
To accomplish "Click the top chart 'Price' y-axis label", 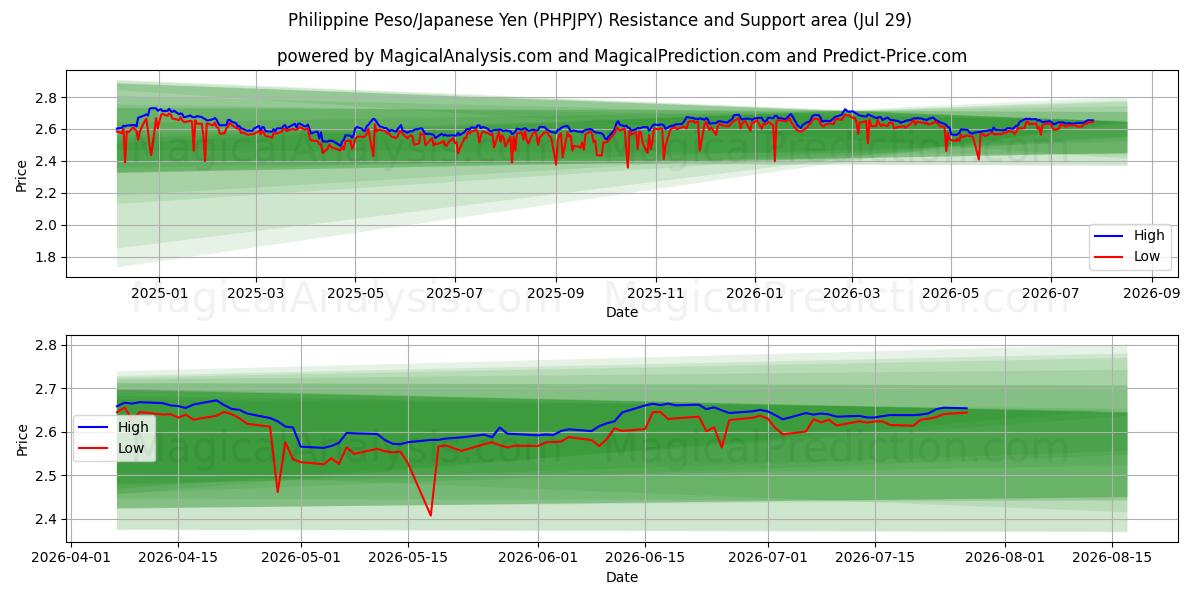I will point(22,174).
